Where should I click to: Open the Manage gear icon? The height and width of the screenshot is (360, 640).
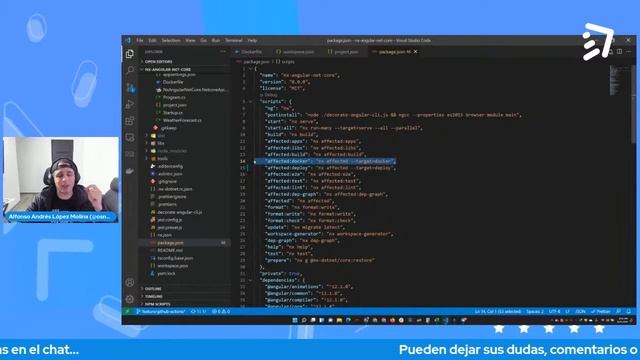coord(130,299)
